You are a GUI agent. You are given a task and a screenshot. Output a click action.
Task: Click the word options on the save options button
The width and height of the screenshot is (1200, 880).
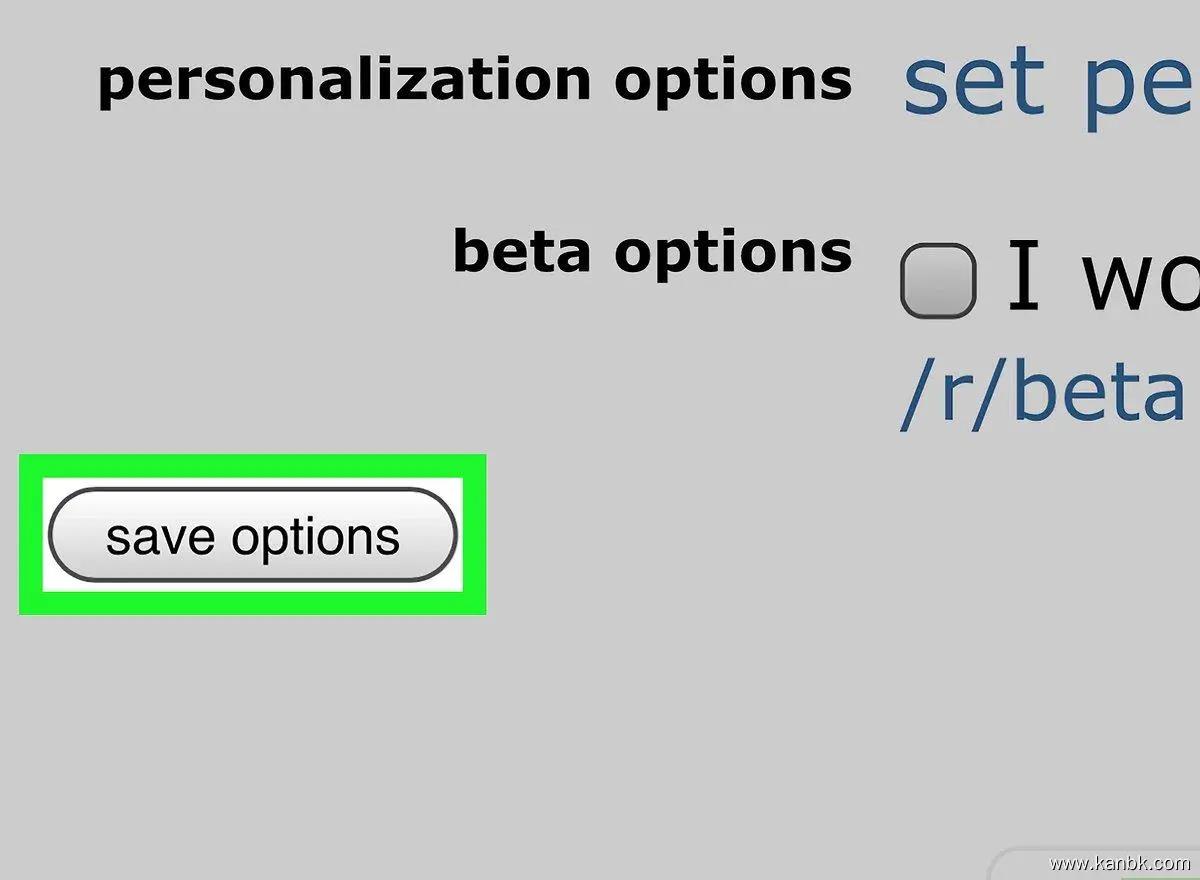(x=315, y=539)
